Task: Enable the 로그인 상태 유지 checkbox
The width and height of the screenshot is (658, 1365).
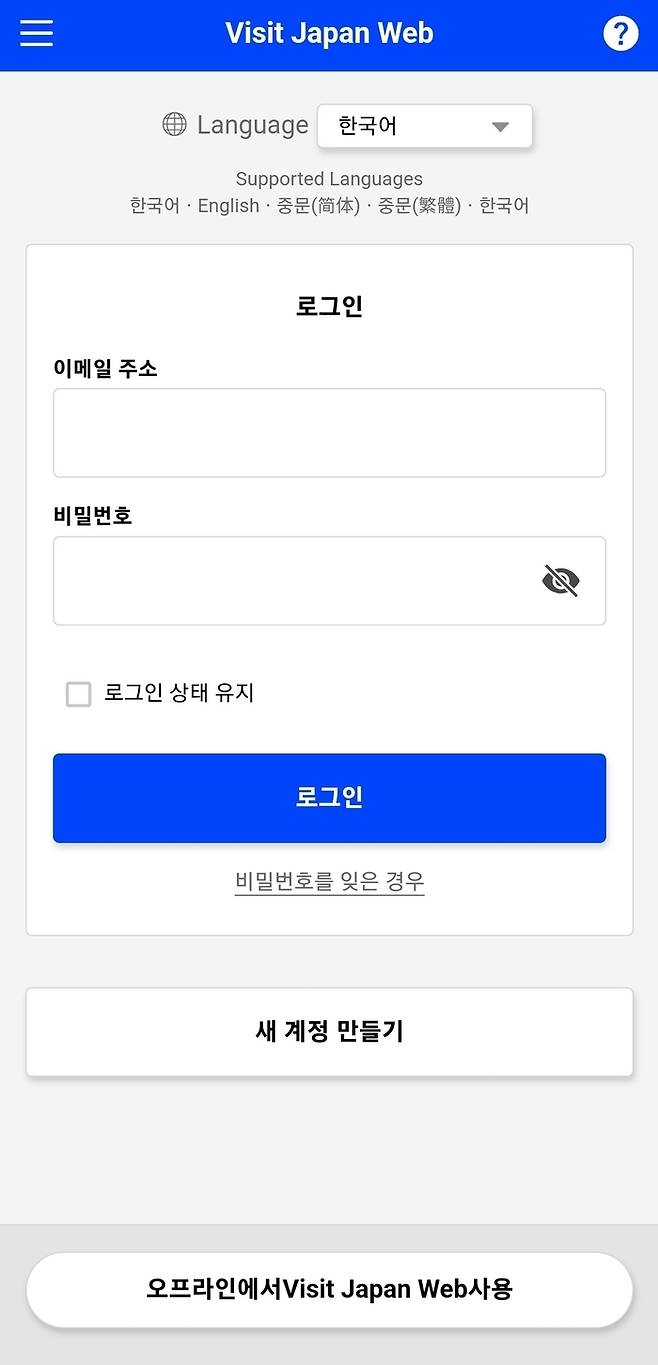Action: point(78,694)
